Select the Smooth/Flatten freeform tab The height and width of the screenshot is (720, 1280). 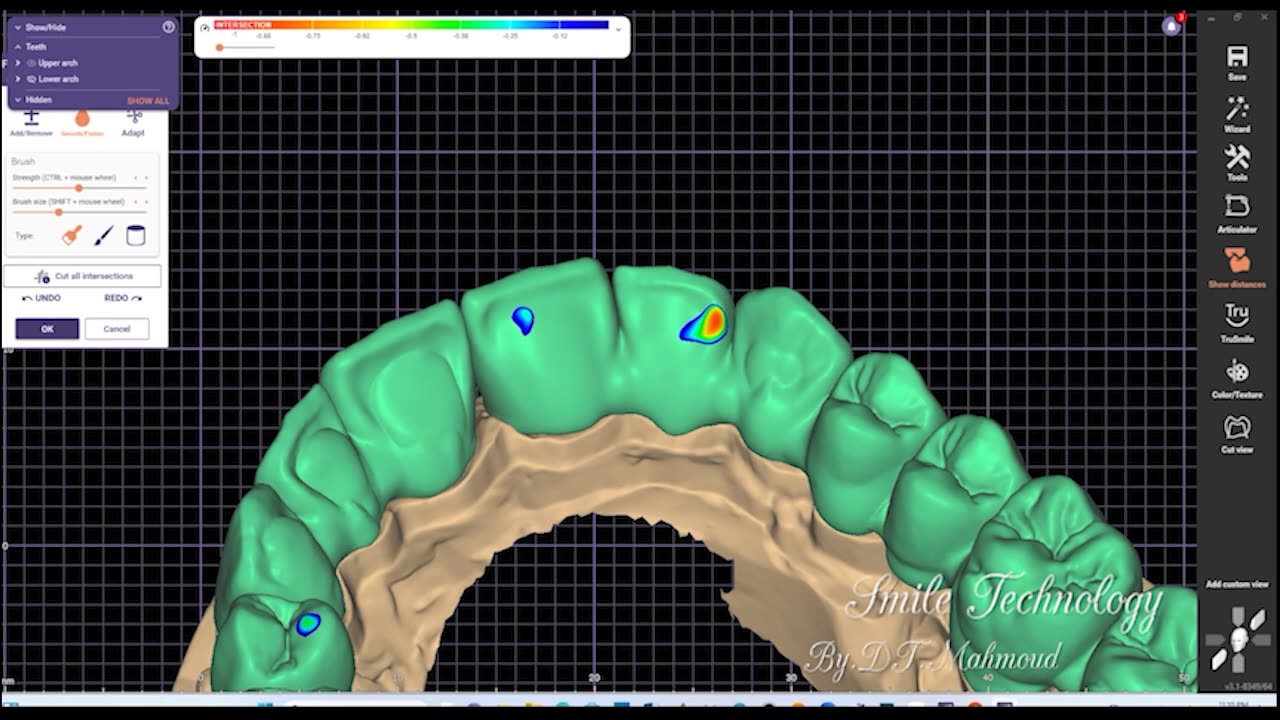click(x=82, y=124)
